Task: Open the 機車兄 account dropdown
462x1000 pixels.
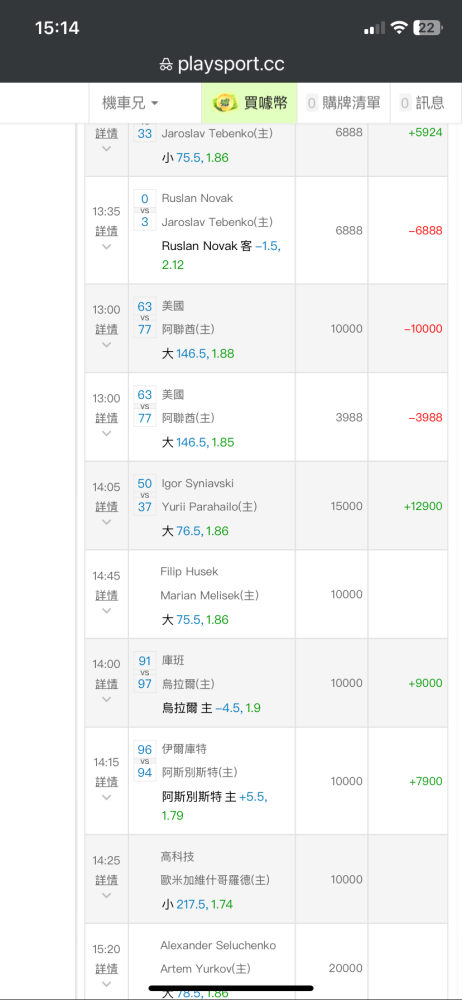Action: (130, 103)
